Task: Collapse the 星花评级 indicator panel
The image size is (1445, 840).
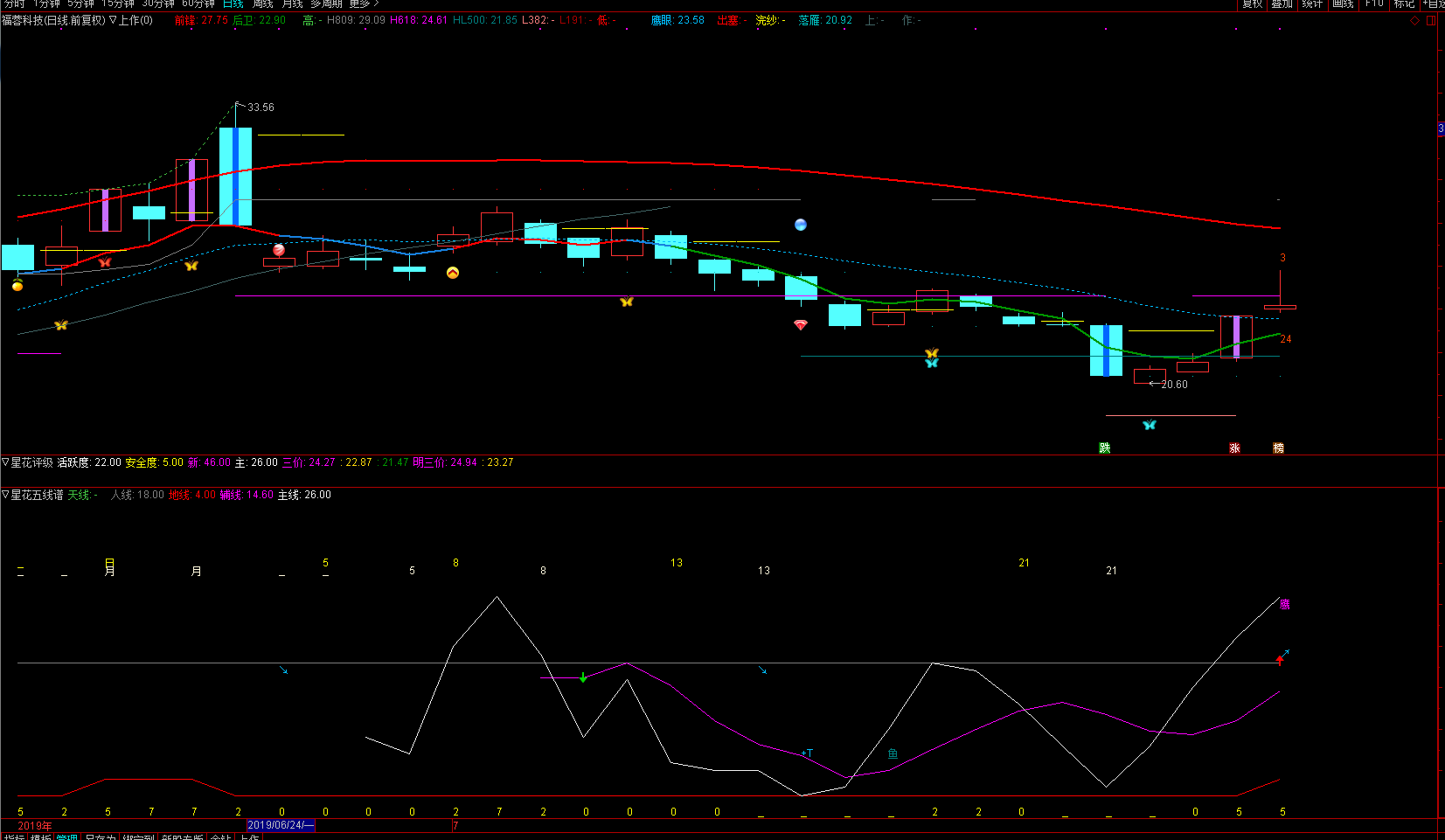Action: [x=5, y=462]
